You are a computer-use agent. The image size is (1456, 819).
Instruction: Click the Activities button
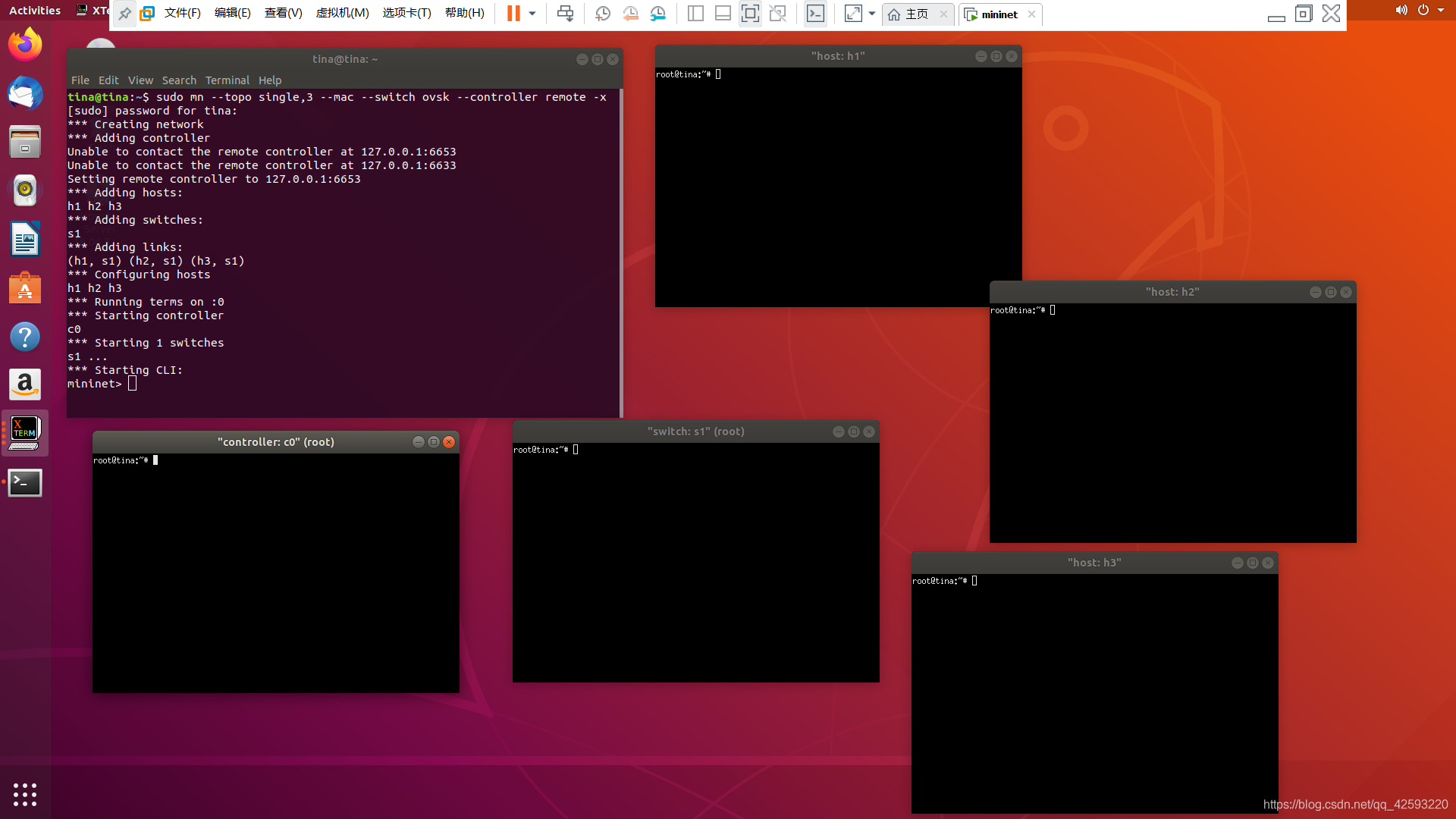[35, 11]
